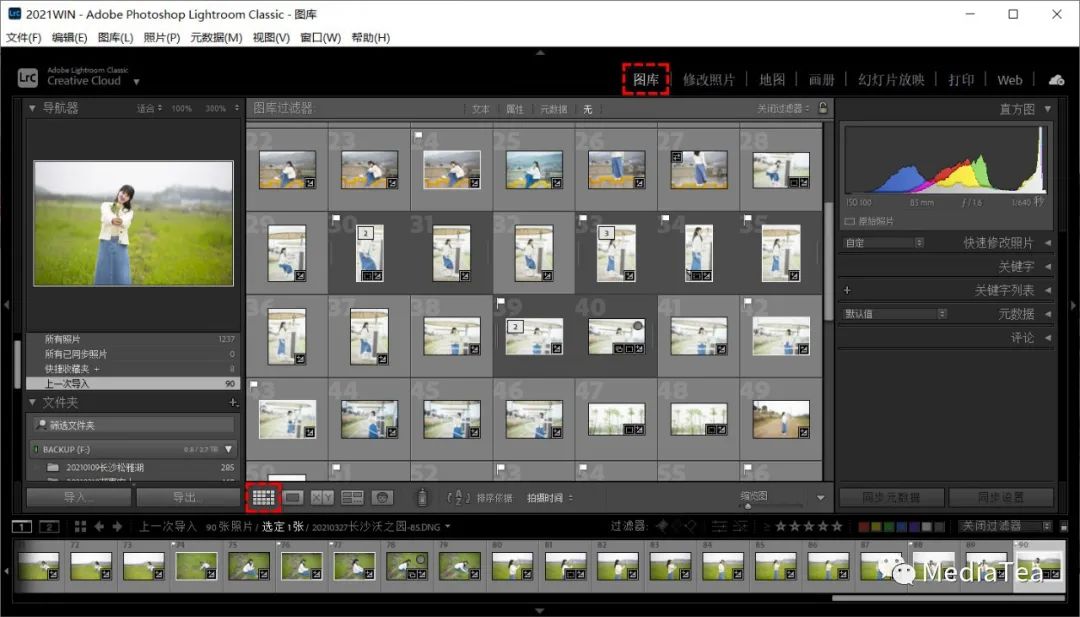Toggle the filmstrip filter switch at far right

click(x=1063, y=527)
